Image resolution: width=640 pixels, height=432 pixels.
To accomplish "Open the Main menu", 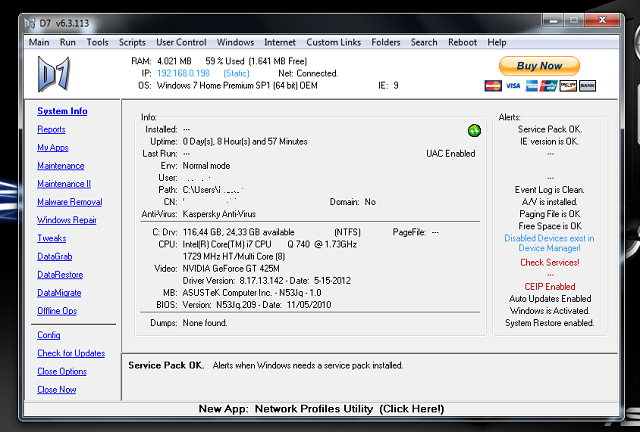I will [39, 42].
